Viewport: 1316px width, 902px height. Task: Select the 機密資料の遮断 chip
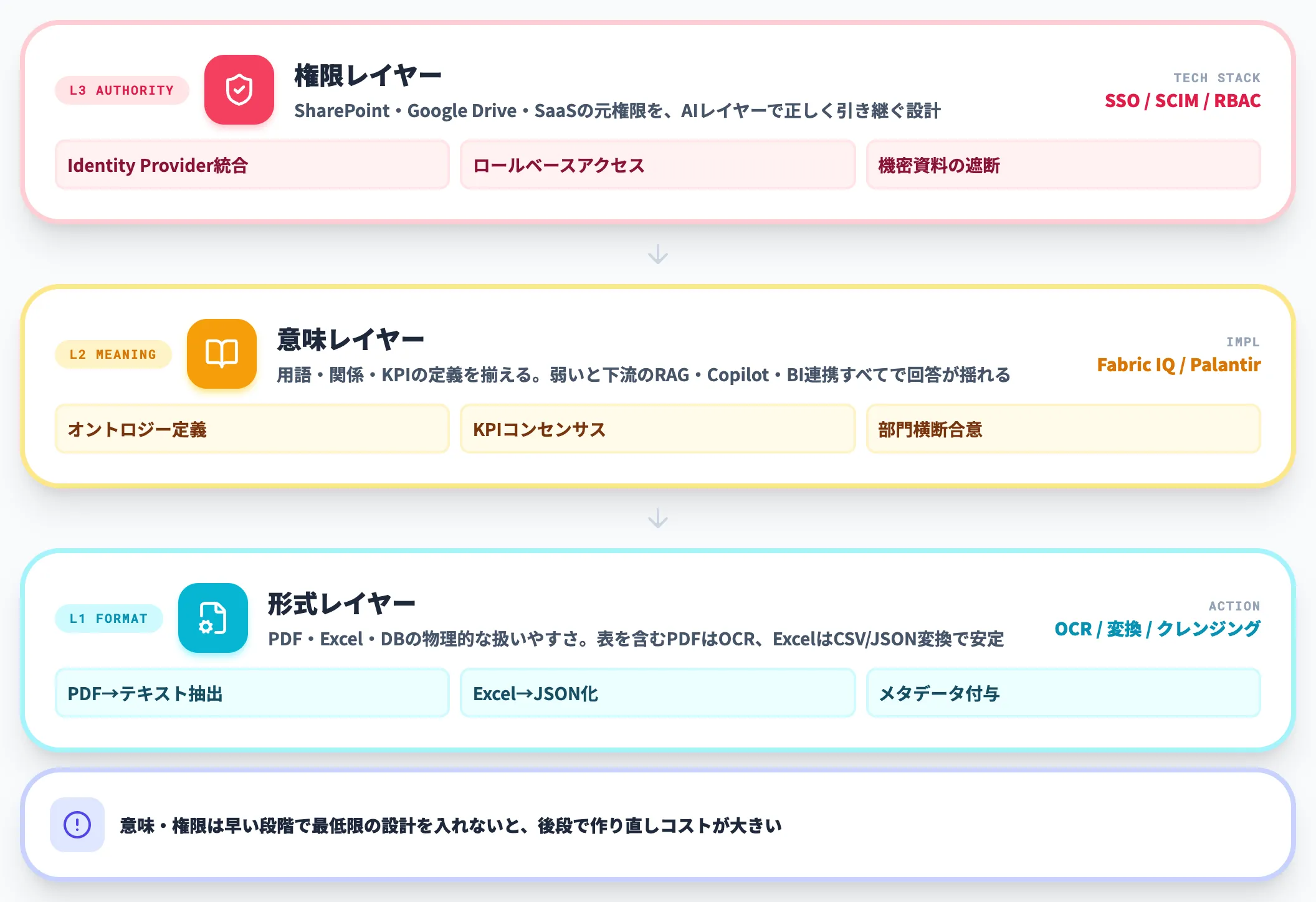[1063, 165]
